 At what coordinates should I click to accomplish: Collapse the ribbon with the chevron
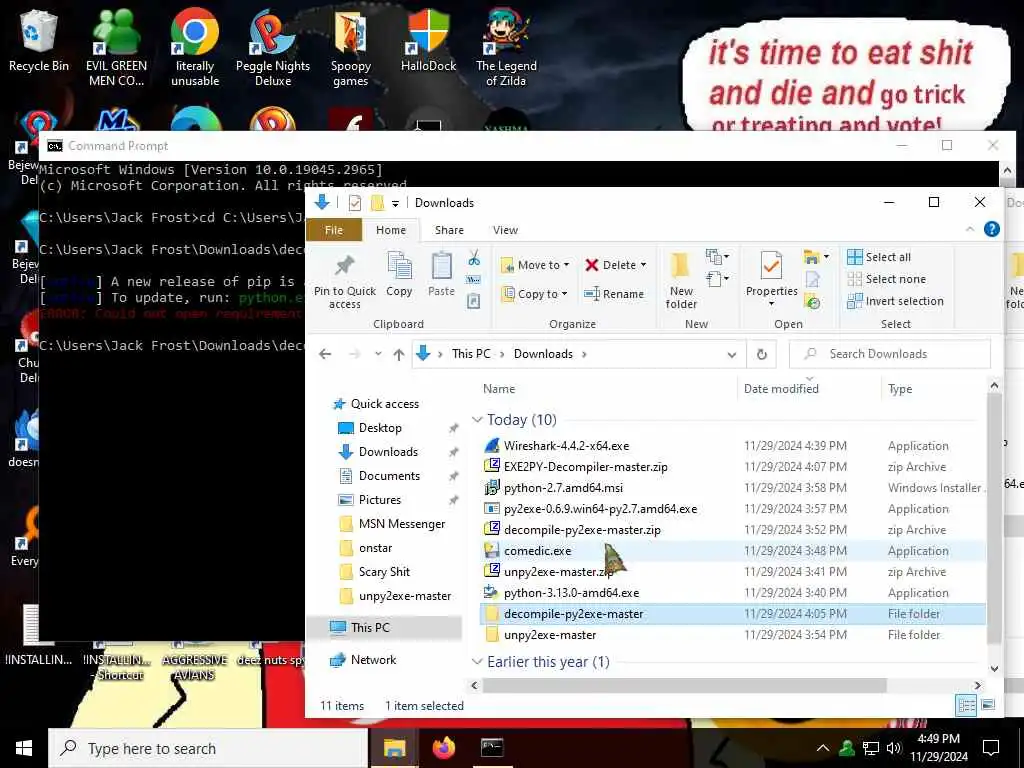970,229
